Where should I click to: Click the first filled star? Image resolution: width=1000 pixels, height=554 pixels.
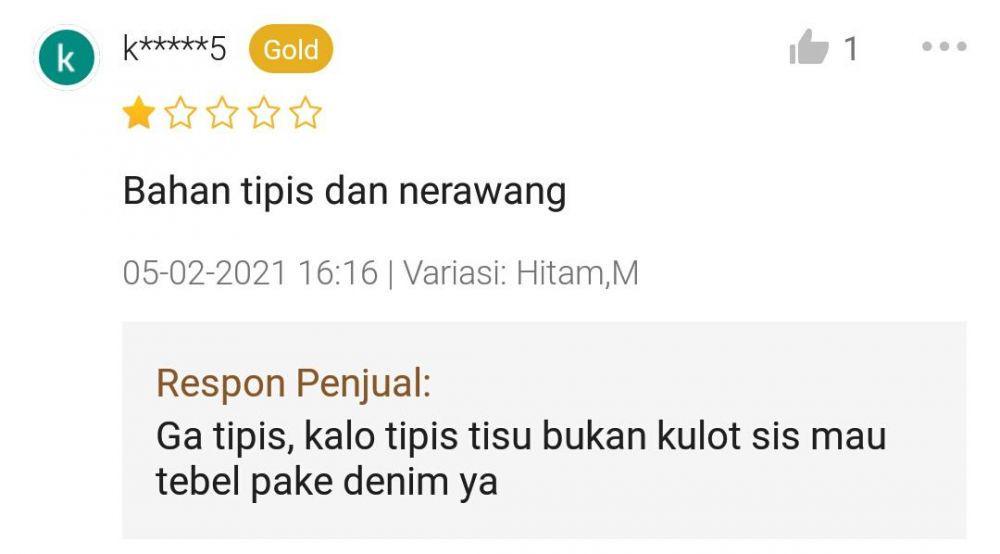click(x=139, y=113)
